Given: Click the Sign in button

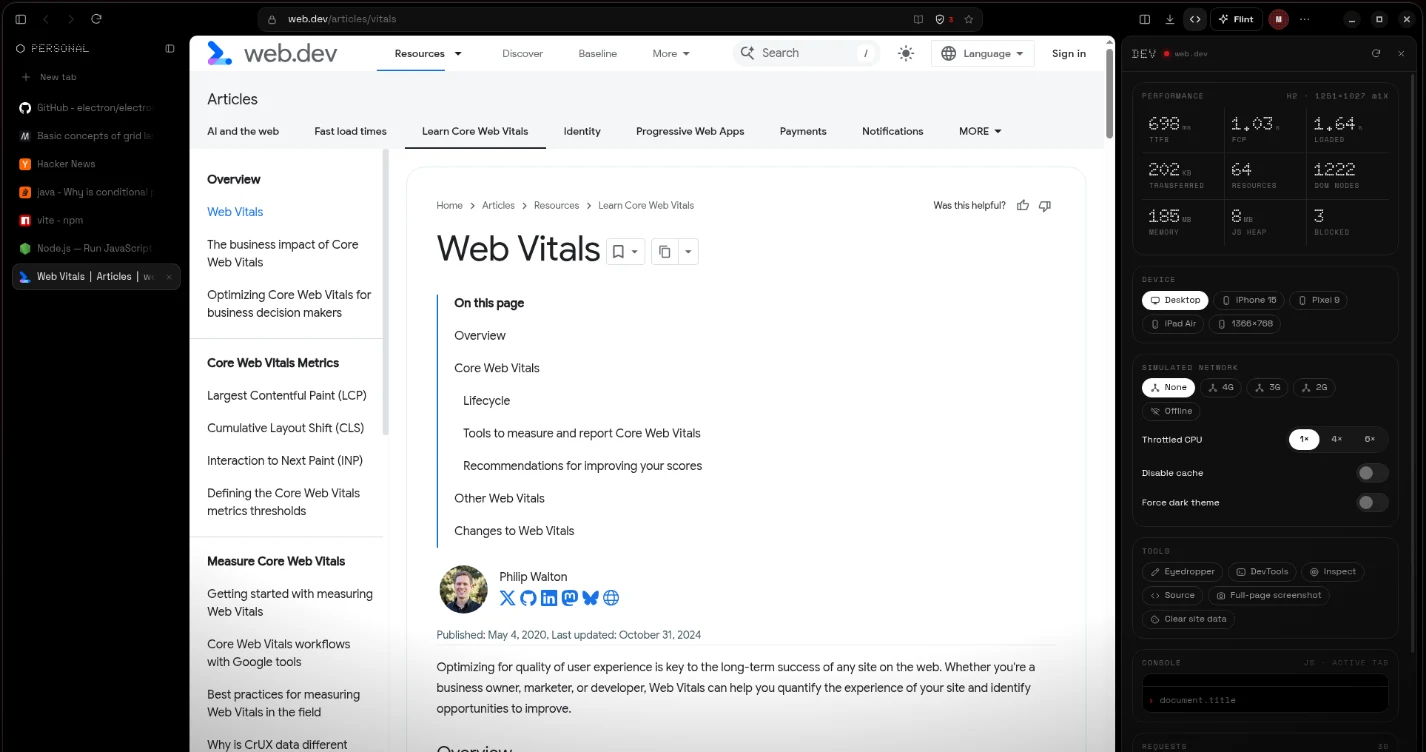Looking at the screenshot, I should point(1069,54).
